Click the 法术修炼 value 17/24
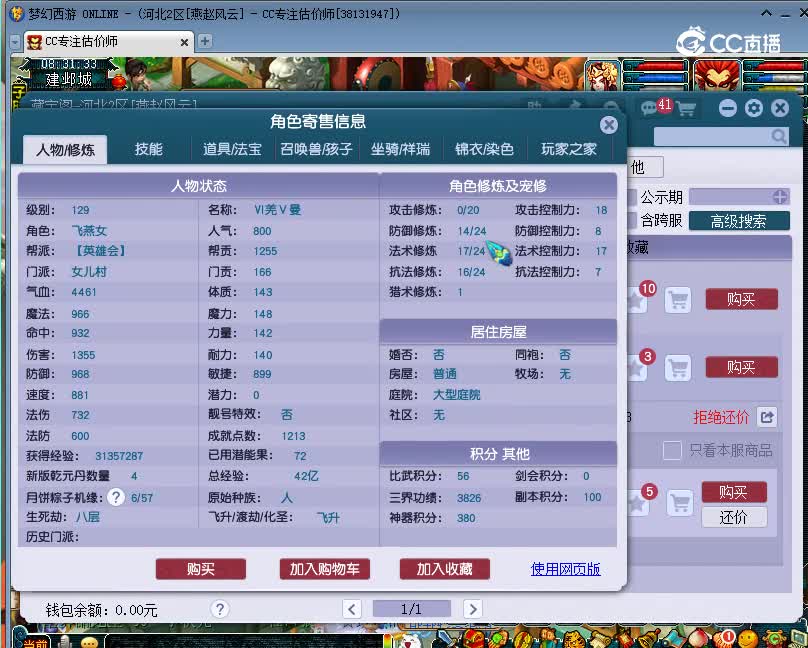Viewport: 808px width, 648px height. point(471,251)
